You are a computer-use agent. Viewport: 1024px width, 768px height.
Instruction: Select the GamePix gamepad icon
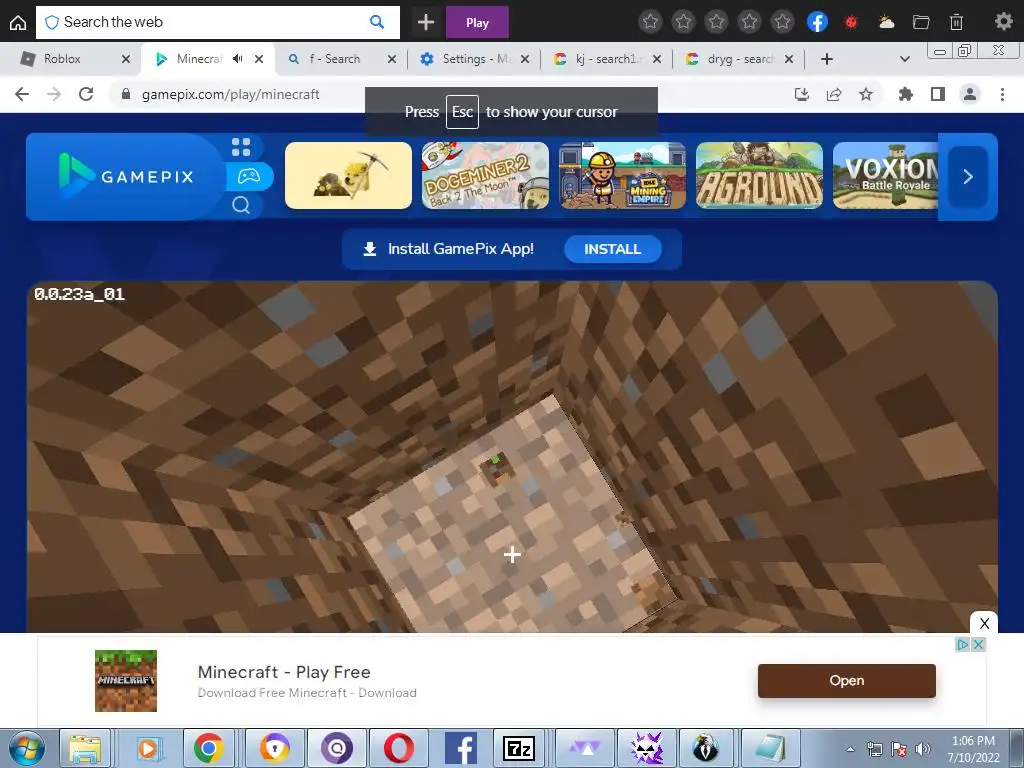(x=249, y=176)
